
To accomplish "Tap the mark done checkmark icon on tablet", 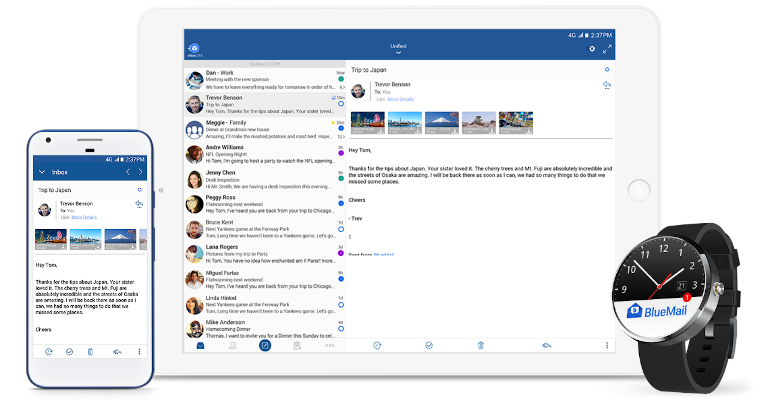I will pos(429,346).
